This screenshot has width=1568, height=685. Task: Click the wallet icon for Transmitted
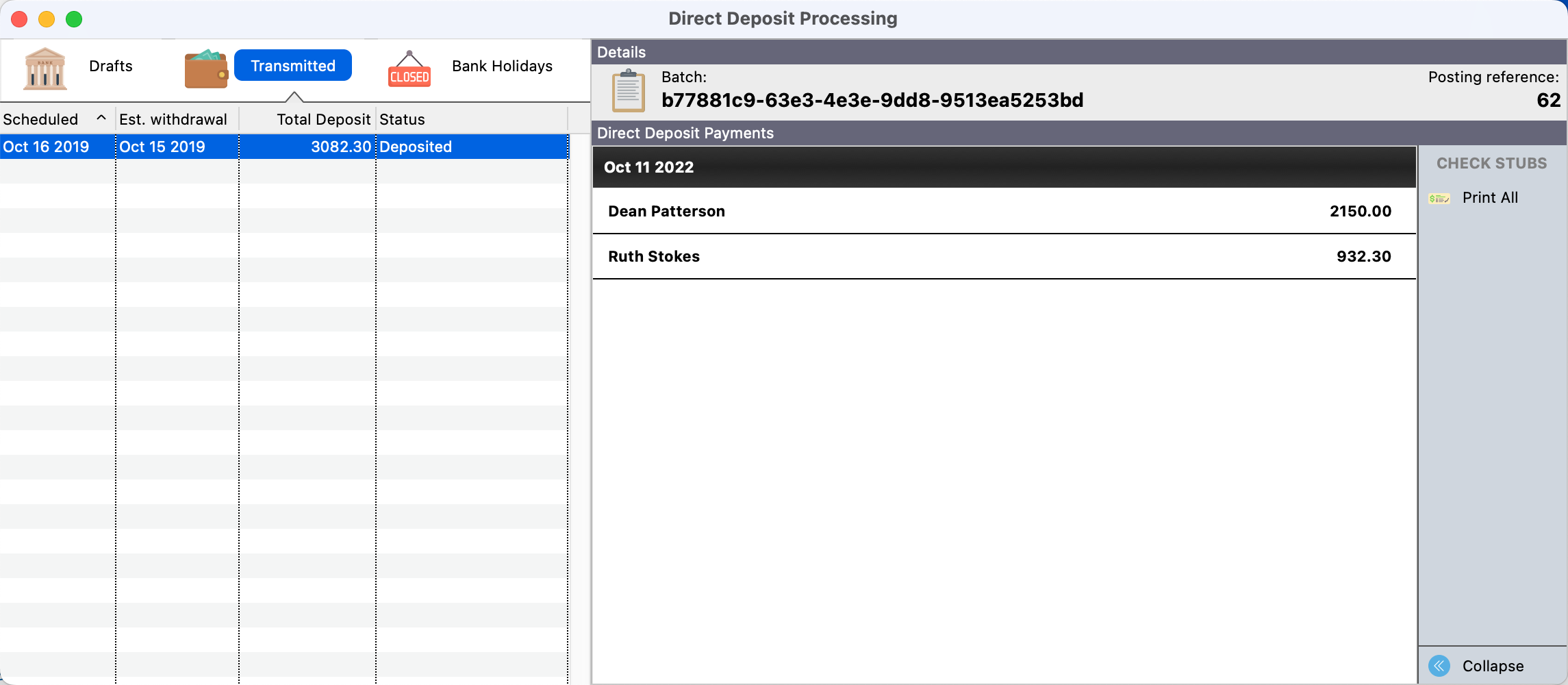click(205, 68)
